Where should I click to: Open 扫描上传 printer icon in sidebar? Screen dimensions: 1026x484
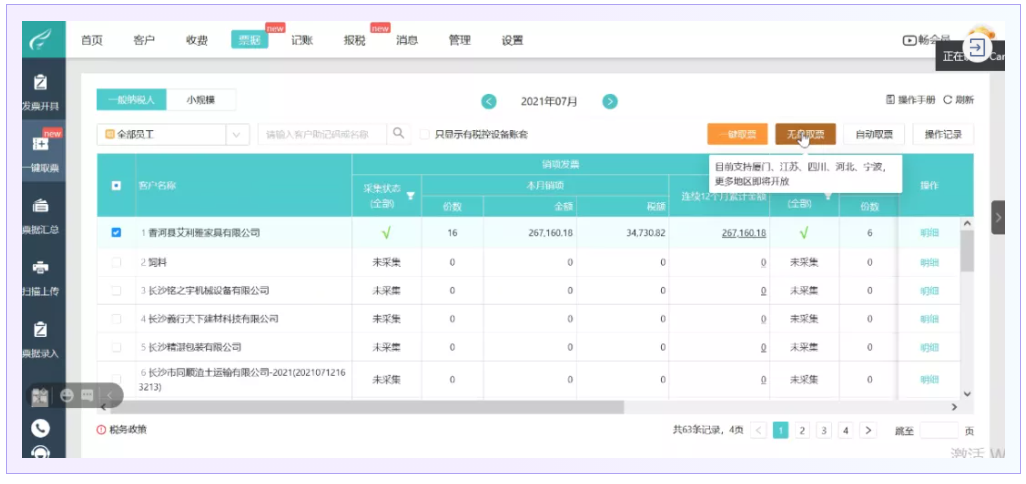pos(40,268)
